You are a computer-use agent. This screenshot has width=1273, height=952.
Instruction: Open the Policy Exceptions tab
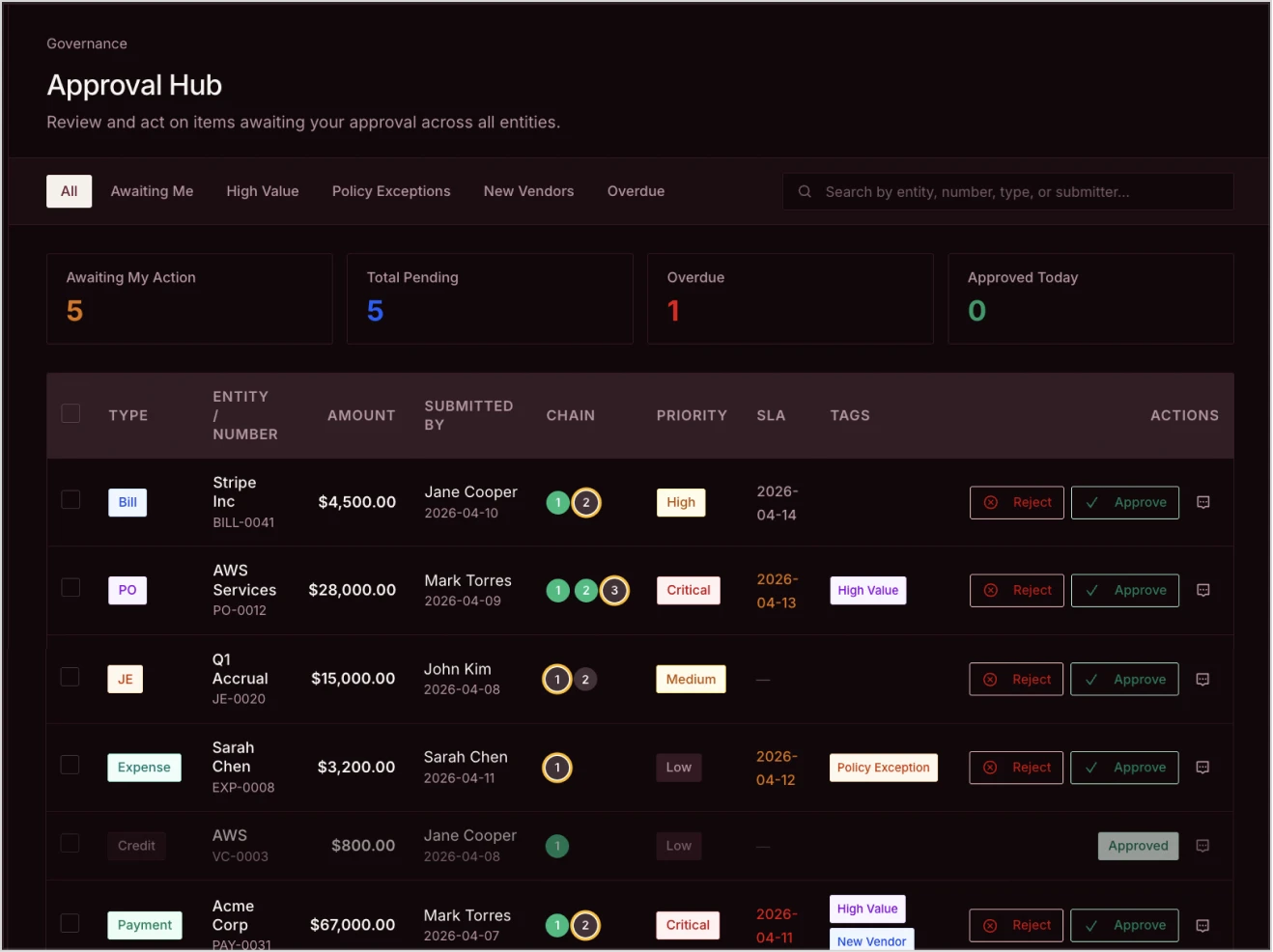pos(391,191)
